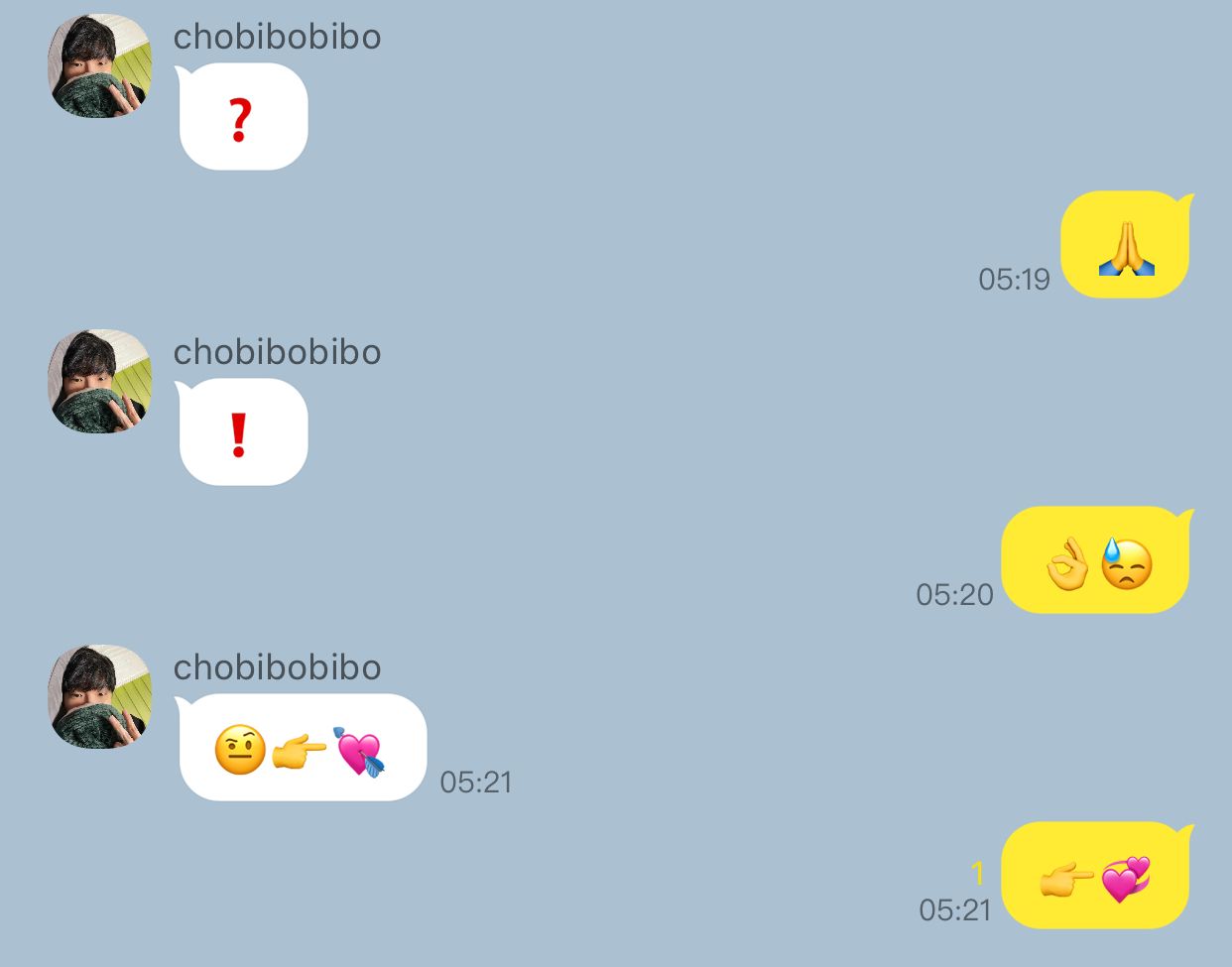The height and width of the screenshot is (967, 1232).
Task: Tap the red question mark message bubble
Action: pyautogui.click(x=243, y=116)
